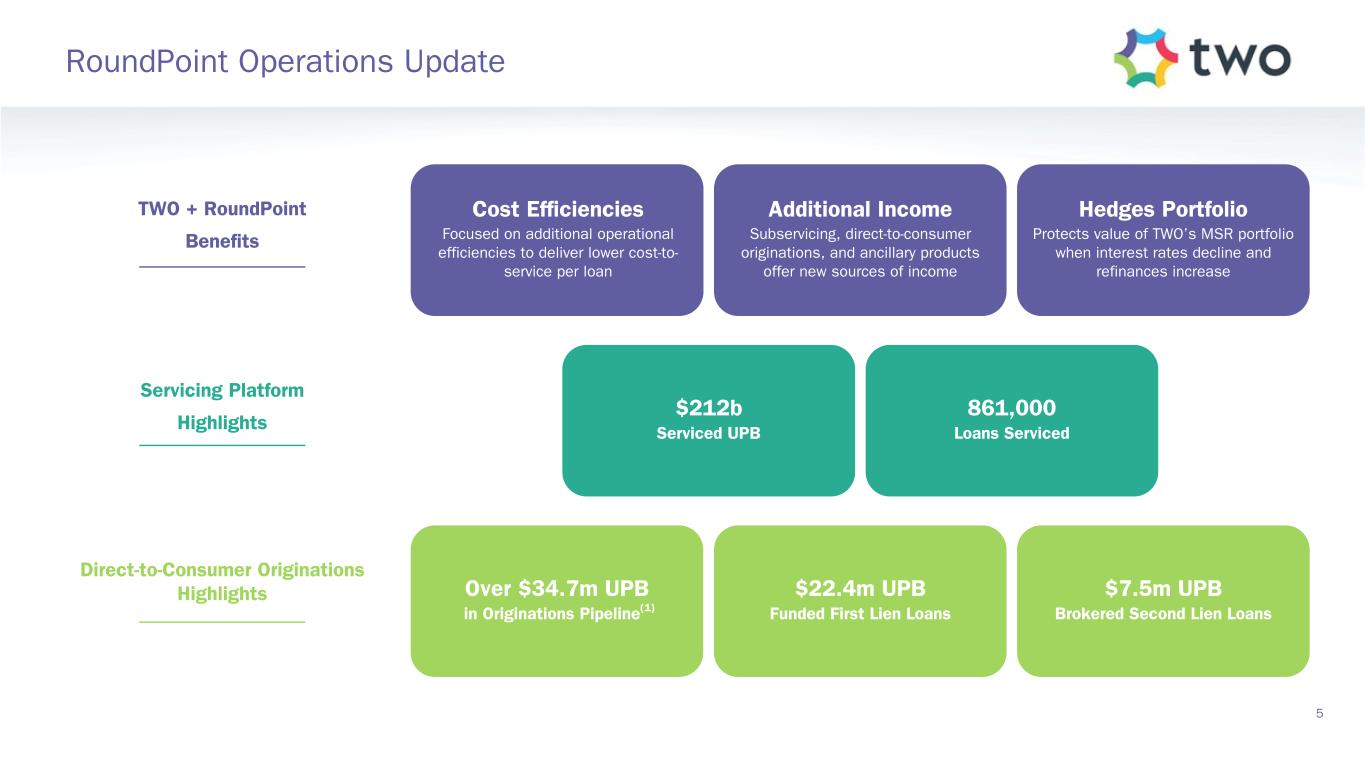Select the 861,000 Loans Serviced tile

point(1011,420)
